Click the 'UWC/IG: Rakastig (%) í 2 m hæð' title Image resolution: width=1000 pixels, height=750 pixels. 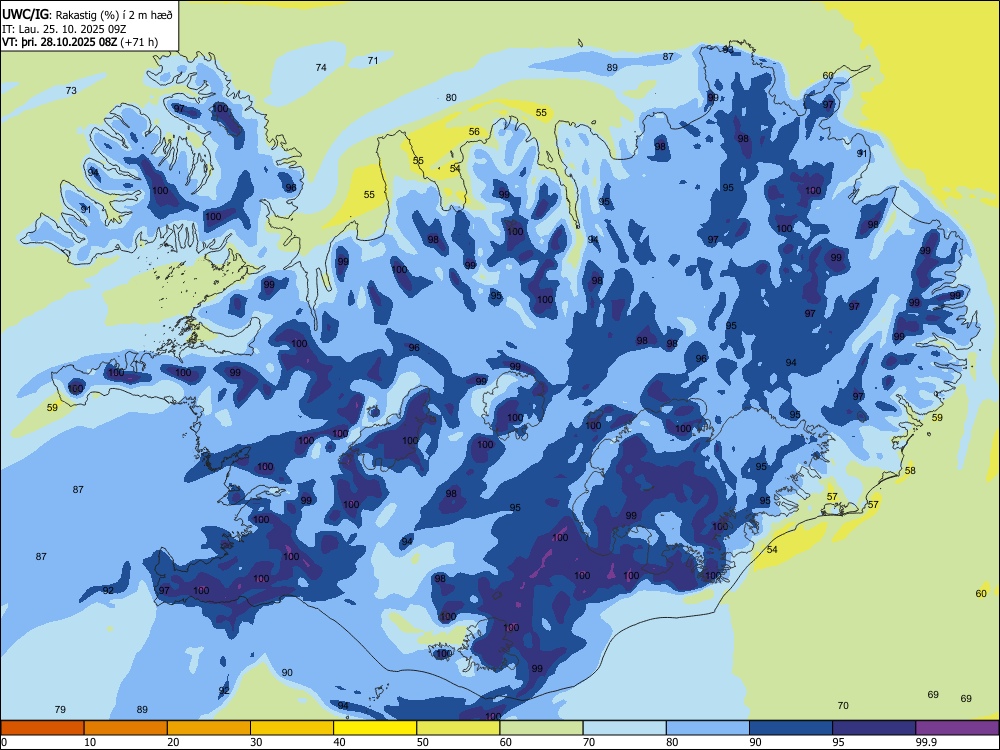87,14
